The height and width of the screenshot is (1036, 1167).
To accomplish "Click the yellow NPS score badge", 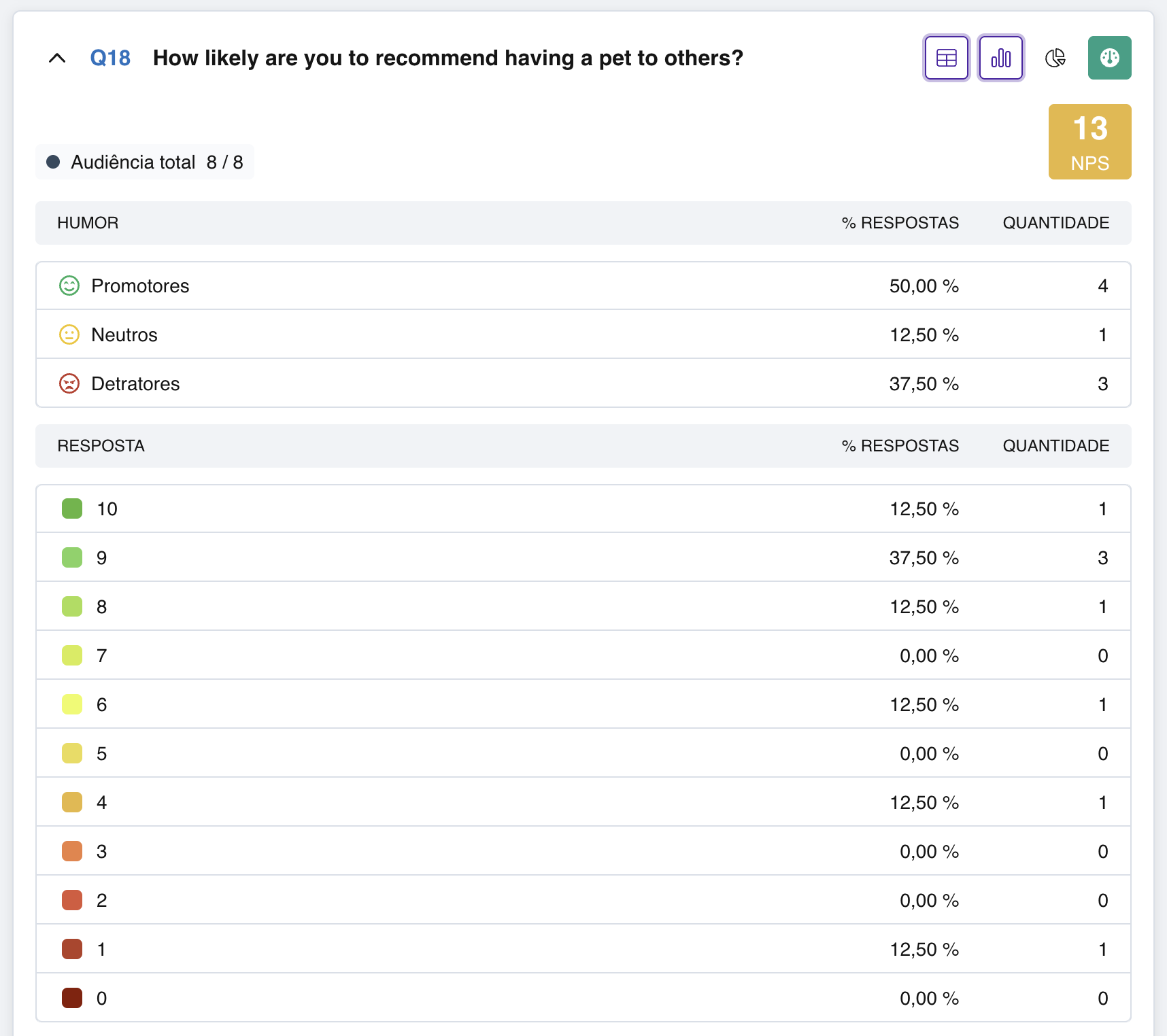I will point(1090,141).
